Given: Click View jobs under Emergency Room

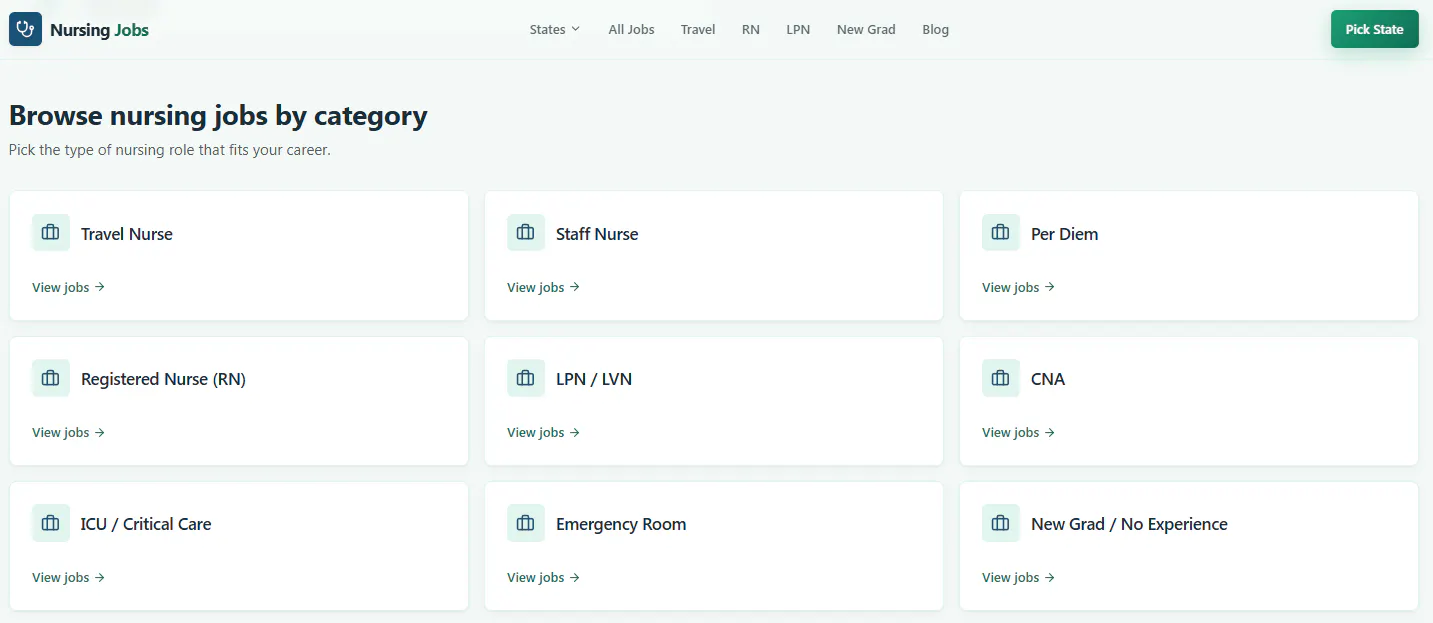Looking at the screenshot, I should coord(544,577).
